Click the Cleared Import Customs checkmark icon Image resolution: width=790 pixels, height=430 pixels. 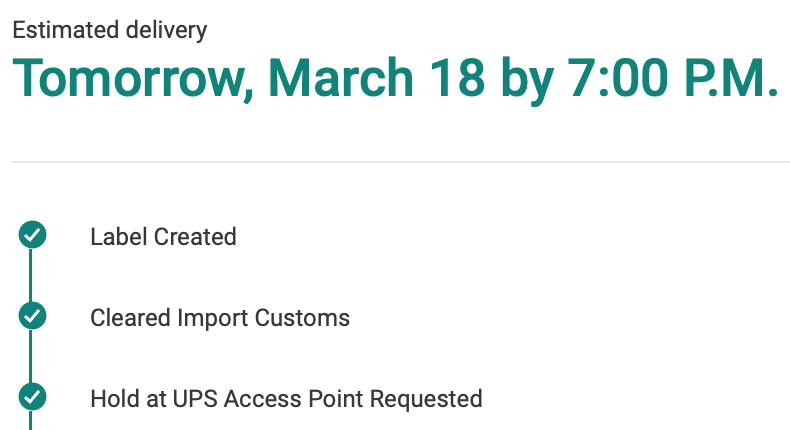click(x=32, y=317)
